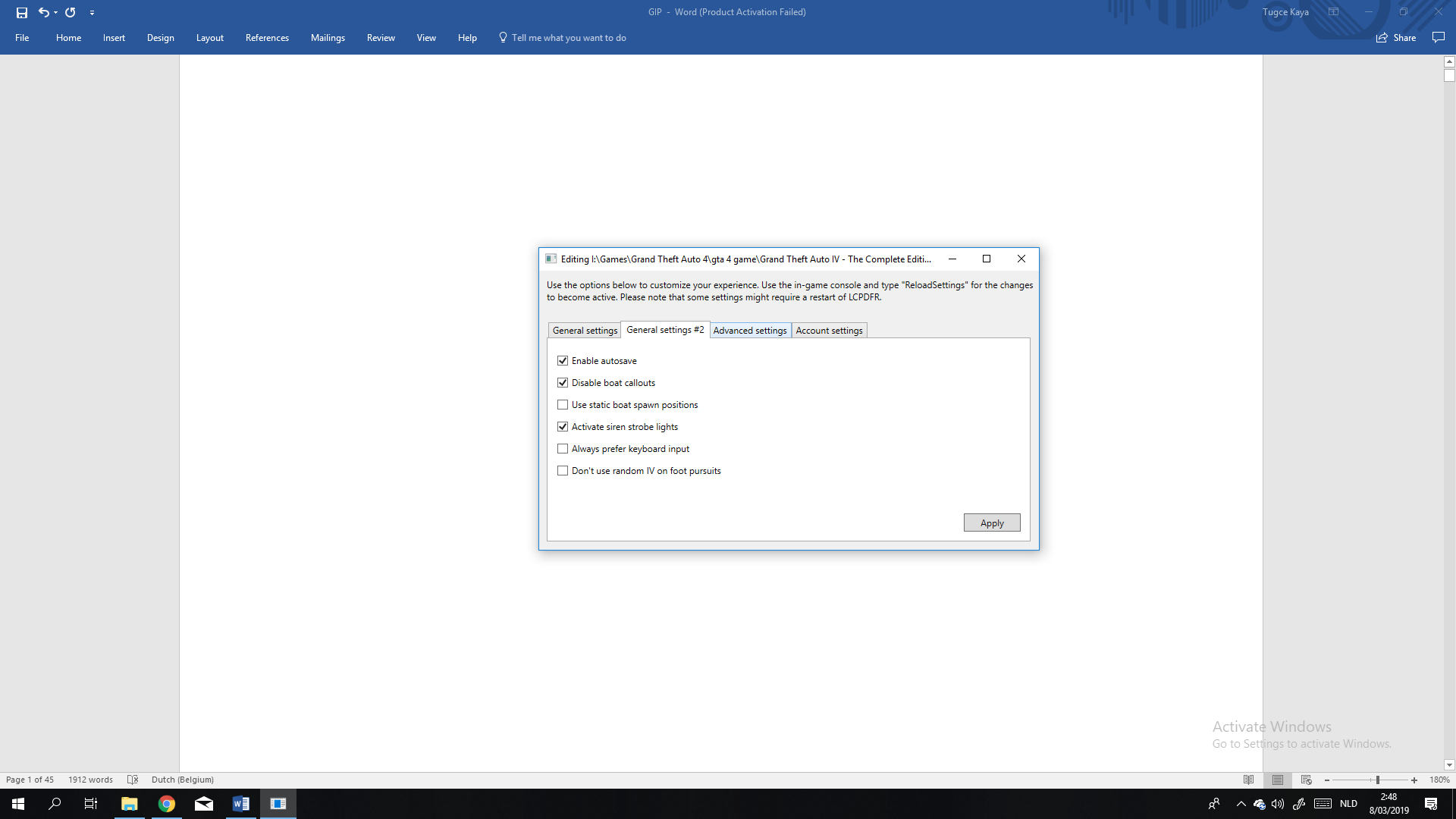
Task: Click the Save icon in quick access toolbar
Action: point(22,12)
